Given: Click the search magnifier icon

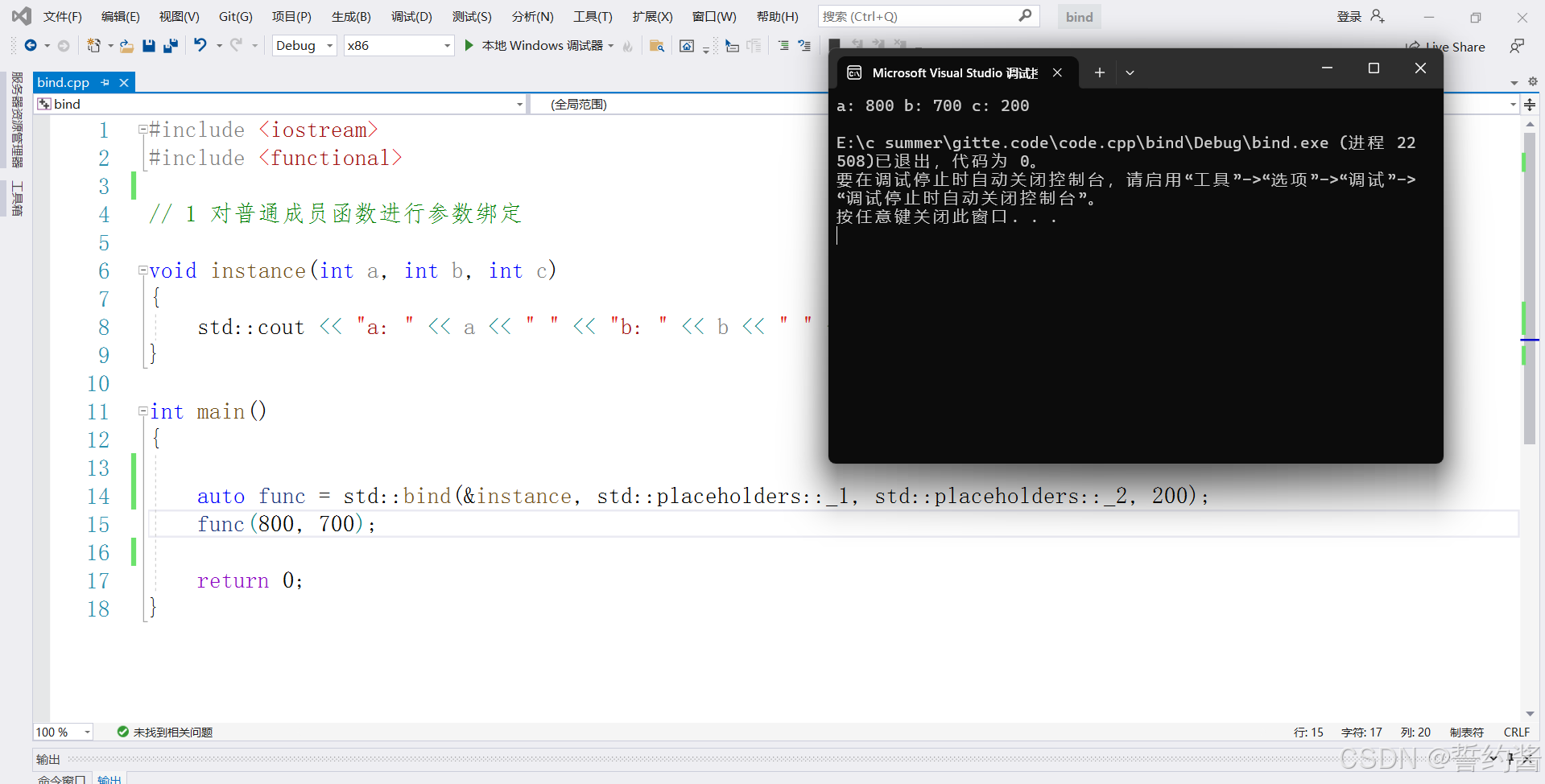Looking at the screenshot, I should click(1025, 15).
